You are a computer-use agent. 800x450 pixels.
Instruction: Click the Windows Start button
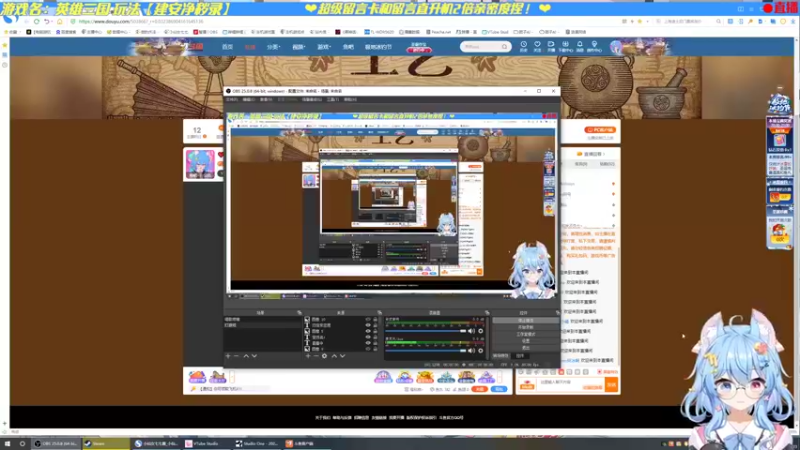(7, 443)
